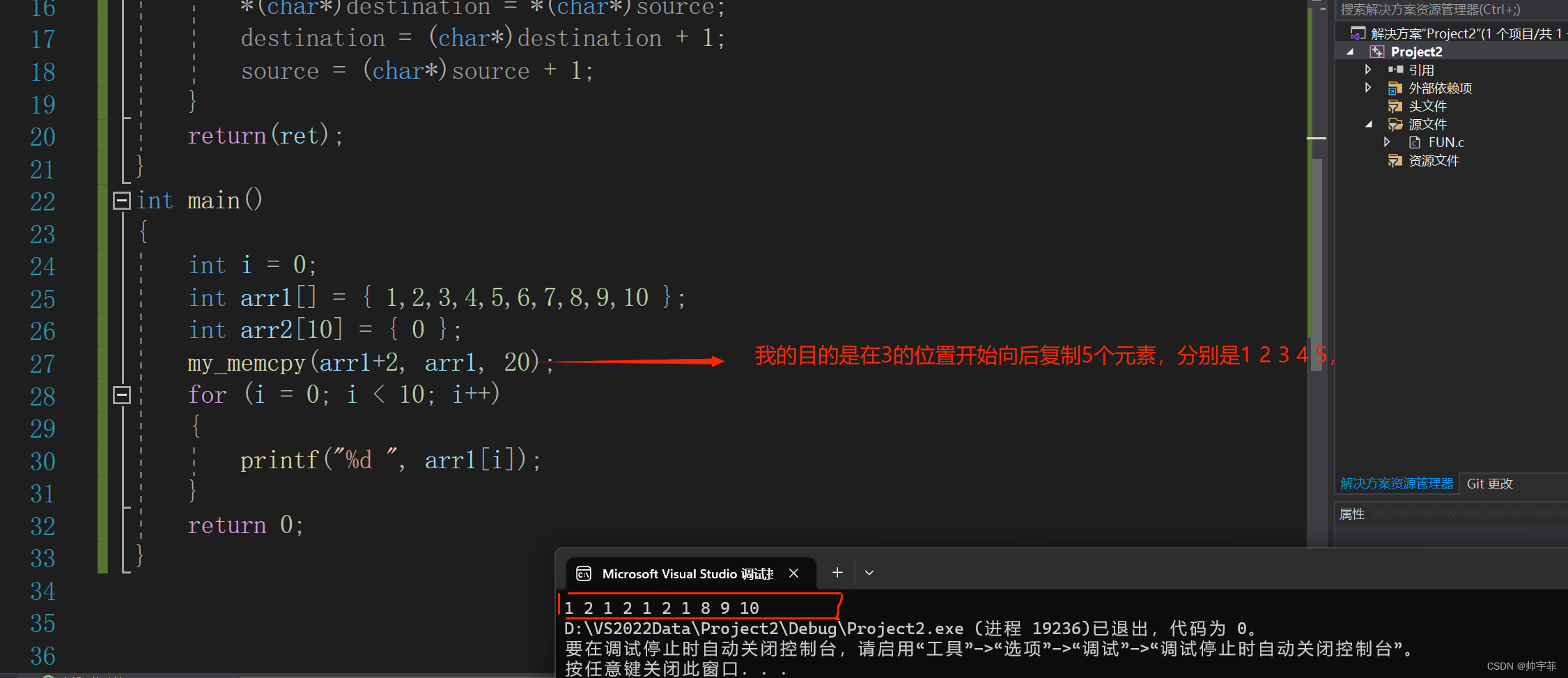Click the 头文件 folder icon
This screenshot has height=678, width=1568.
coord(1395,106)
